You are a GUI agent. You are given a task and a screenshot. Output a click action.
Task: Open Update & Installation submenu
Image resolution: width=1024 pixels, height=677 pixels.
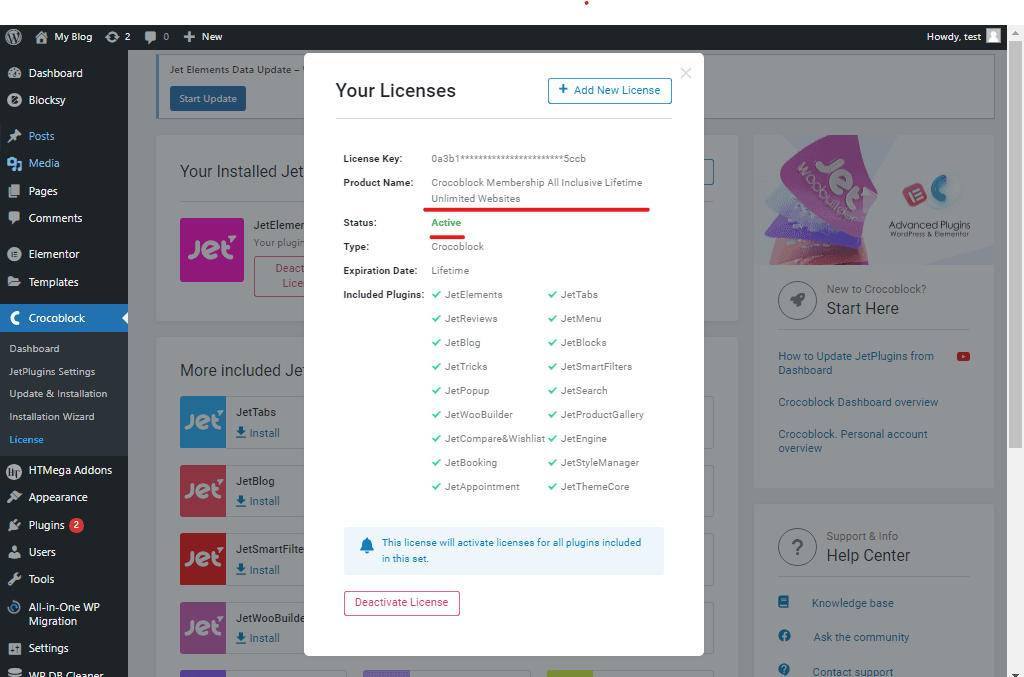(x=58, y=394)
